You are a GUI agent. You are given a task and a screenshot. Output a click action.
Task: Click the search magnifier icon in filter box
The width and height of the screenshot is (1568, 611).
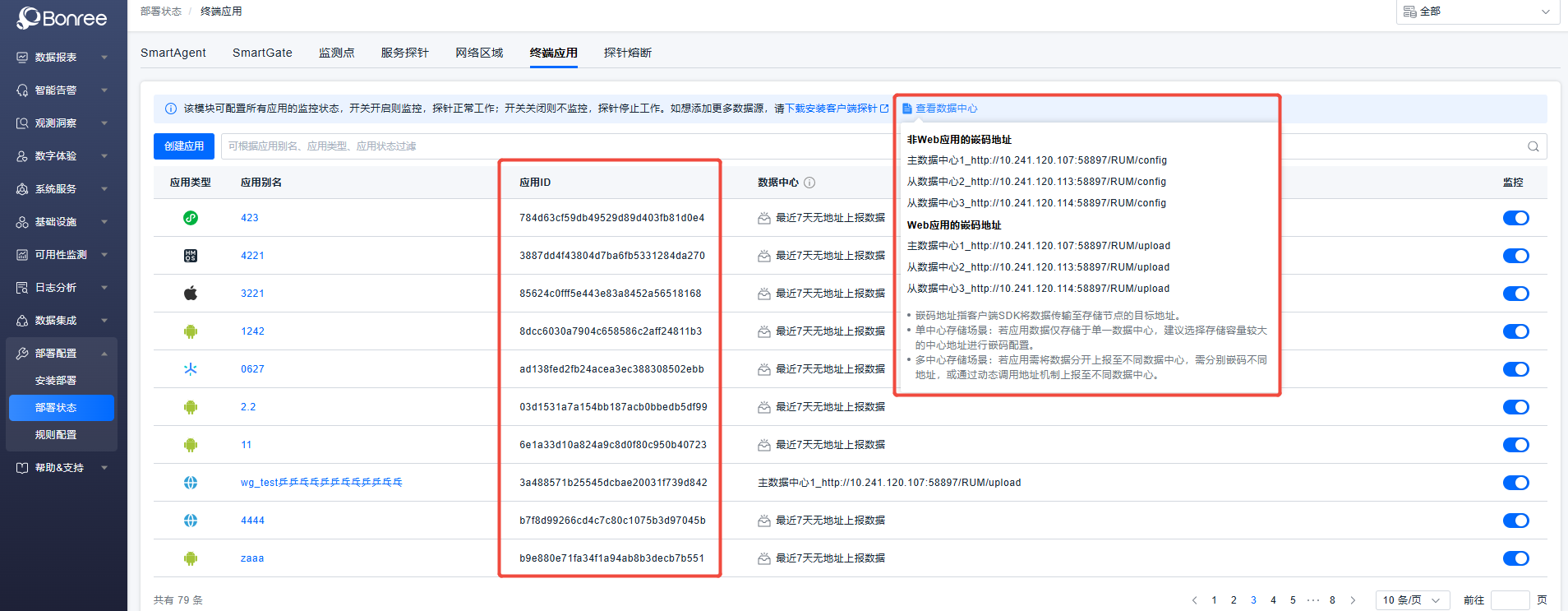click(x=1533, y=146)
